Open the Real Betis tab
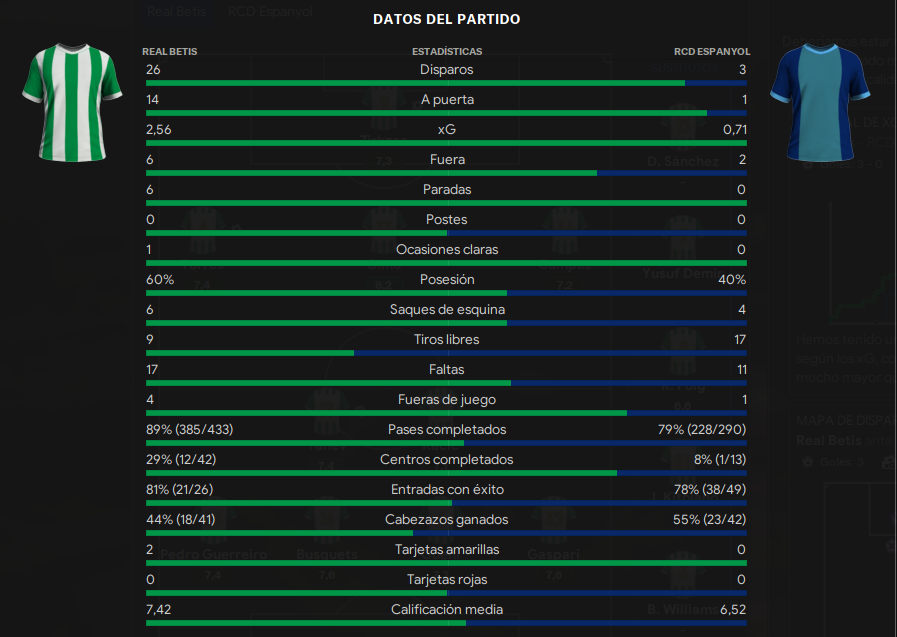The height and width of the screenshot is (637, 897). pyautogui.click(x=176, y=11)
